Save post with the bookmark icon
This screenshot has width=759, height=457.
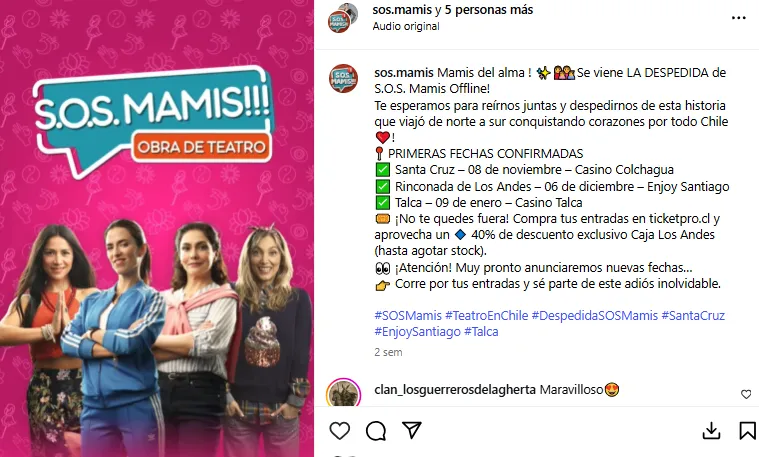coord(747,430)
